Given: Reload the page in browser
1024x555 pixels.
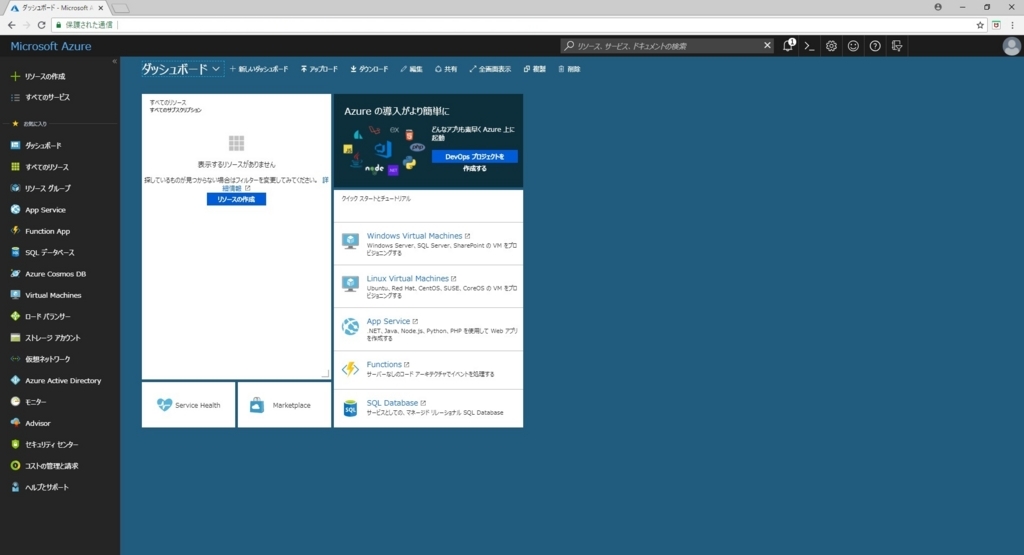Looking at the screenshot, I should (x=41, y=25).
